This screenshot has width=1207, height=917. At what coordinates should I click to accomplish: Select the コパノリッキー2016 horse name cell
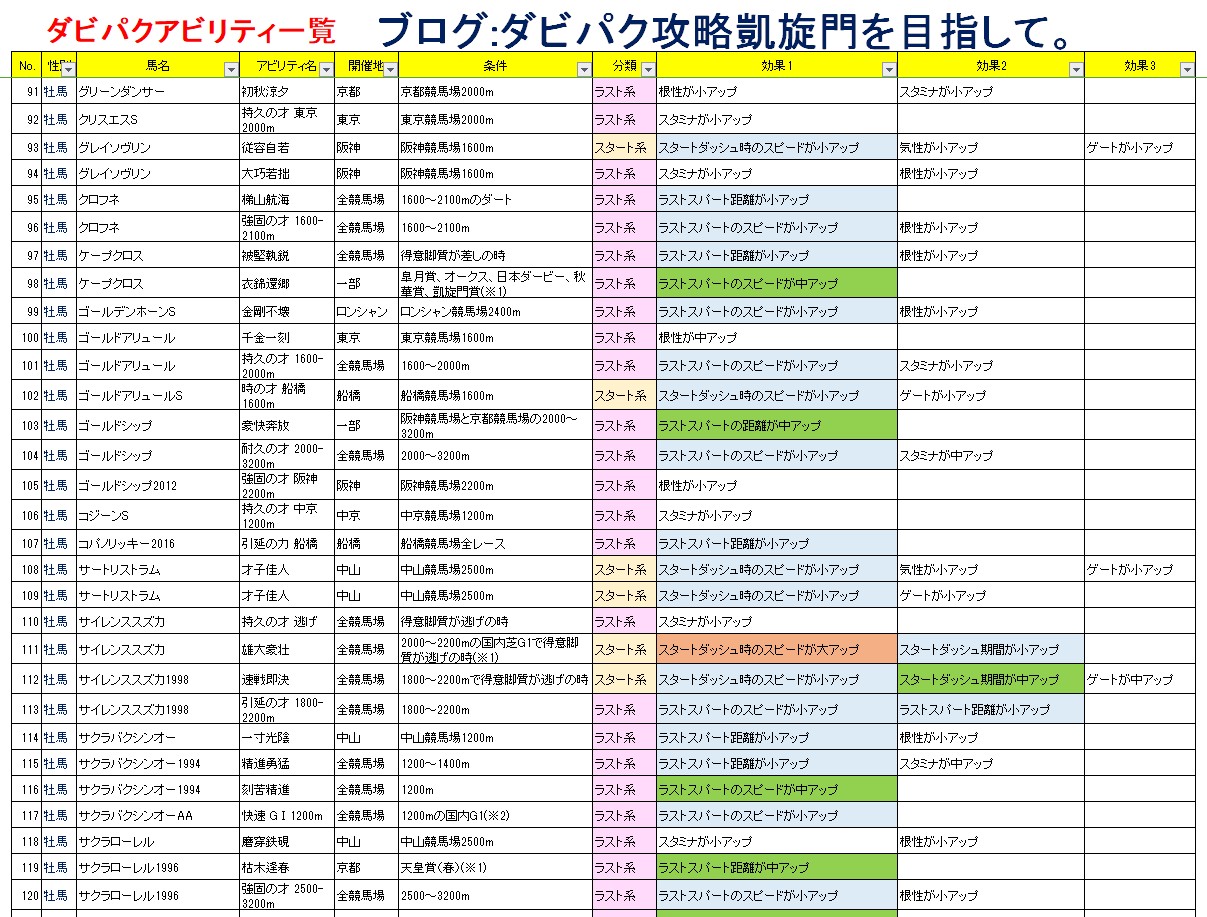click(158, 543)
